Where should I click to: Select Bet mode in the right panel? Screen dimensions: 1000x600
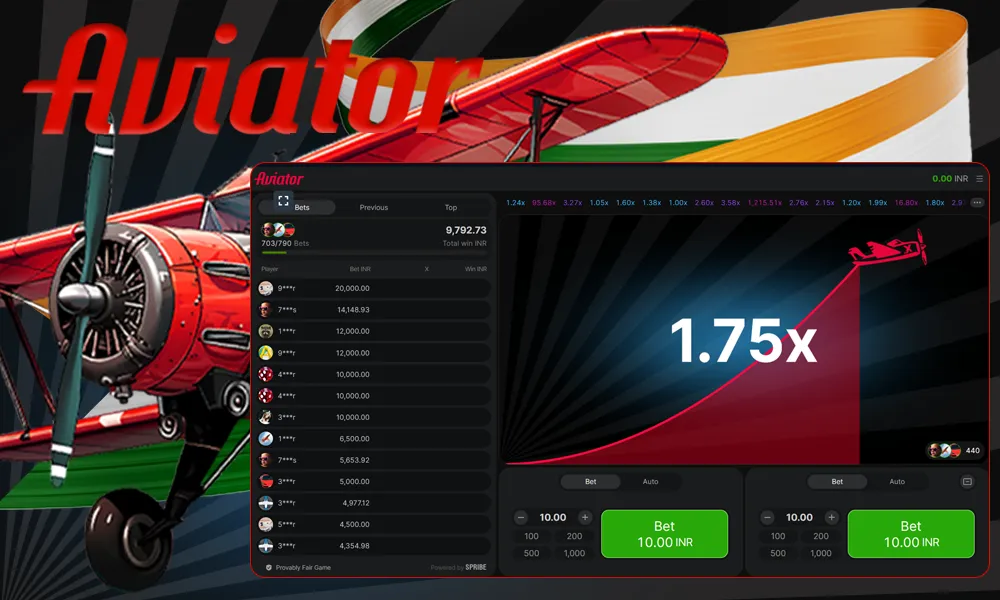click(x=837, y=482)
